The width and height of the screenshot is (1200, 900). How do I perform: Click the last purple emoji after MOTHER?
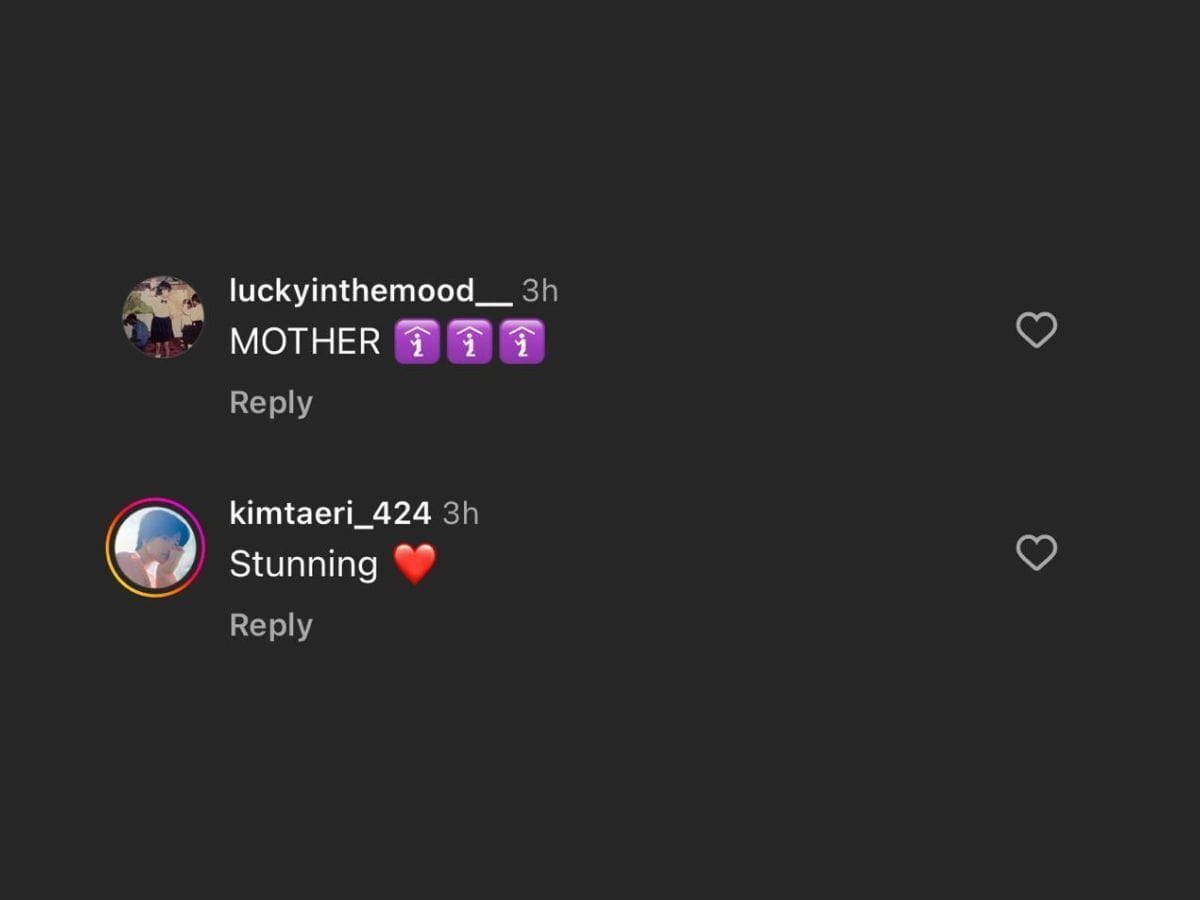(x=521, y=342)
